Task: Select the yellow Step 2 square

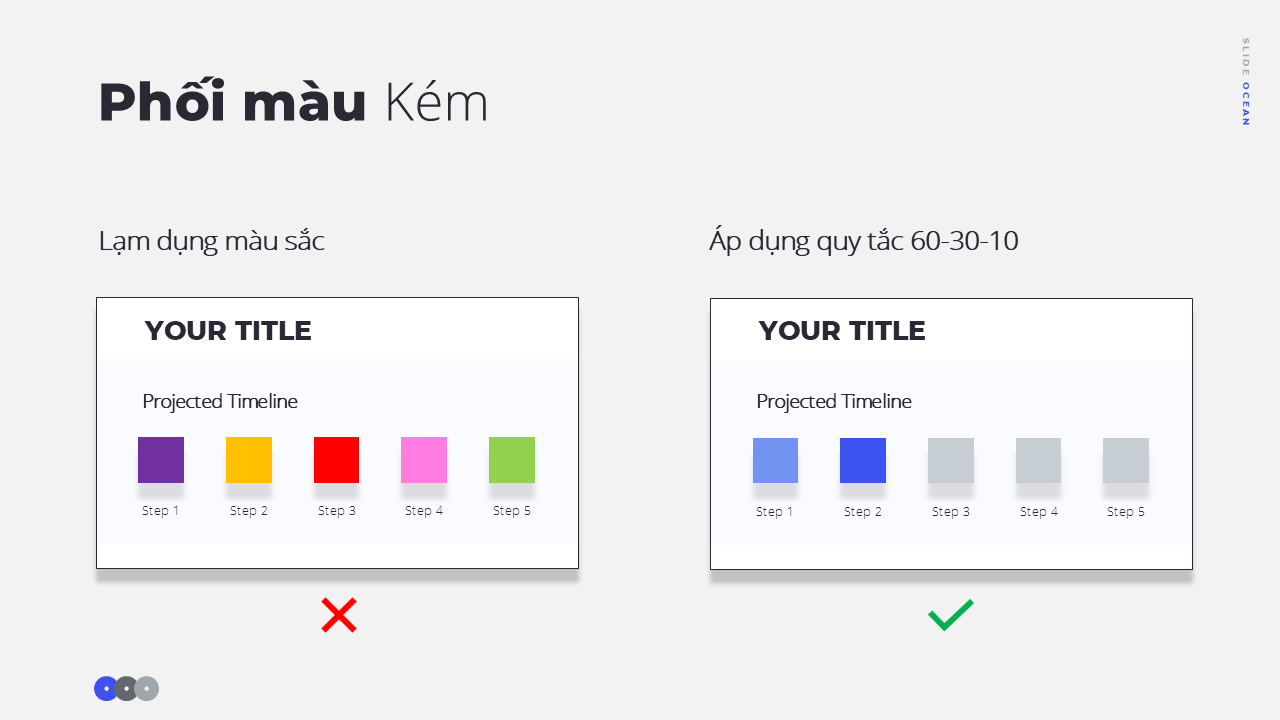Action: [x=249, y=460]
